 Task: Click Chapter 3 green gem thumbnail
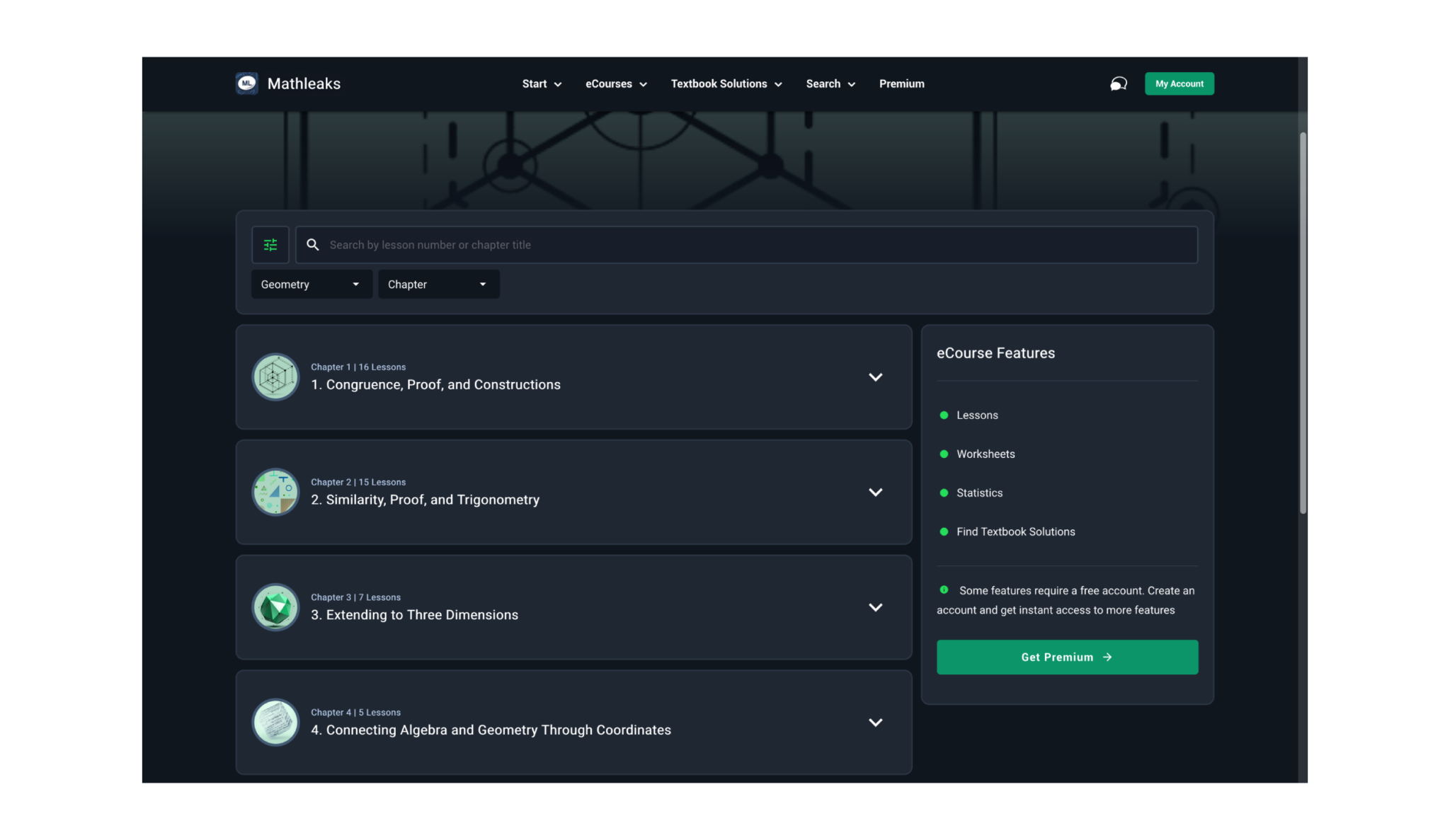(x=275, y=607)
